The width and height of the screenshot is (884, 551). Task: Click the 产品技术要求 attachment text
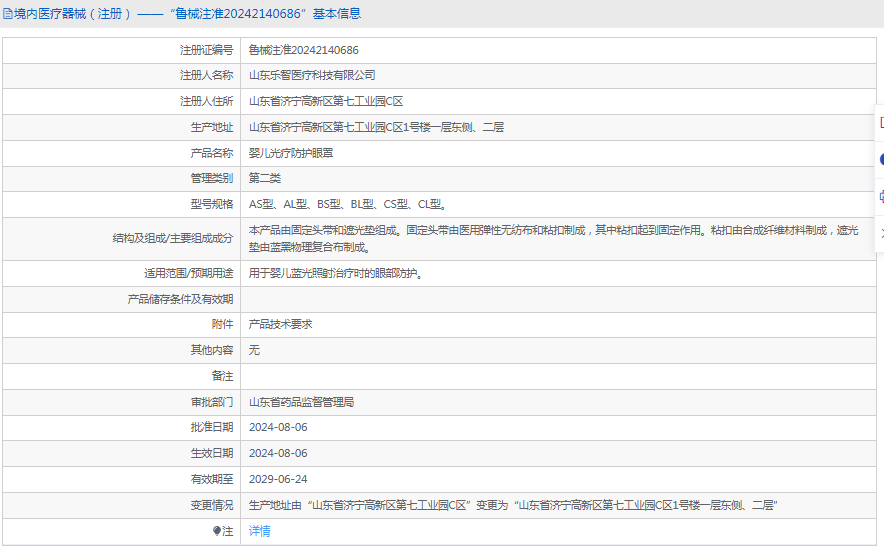point(280,324)
